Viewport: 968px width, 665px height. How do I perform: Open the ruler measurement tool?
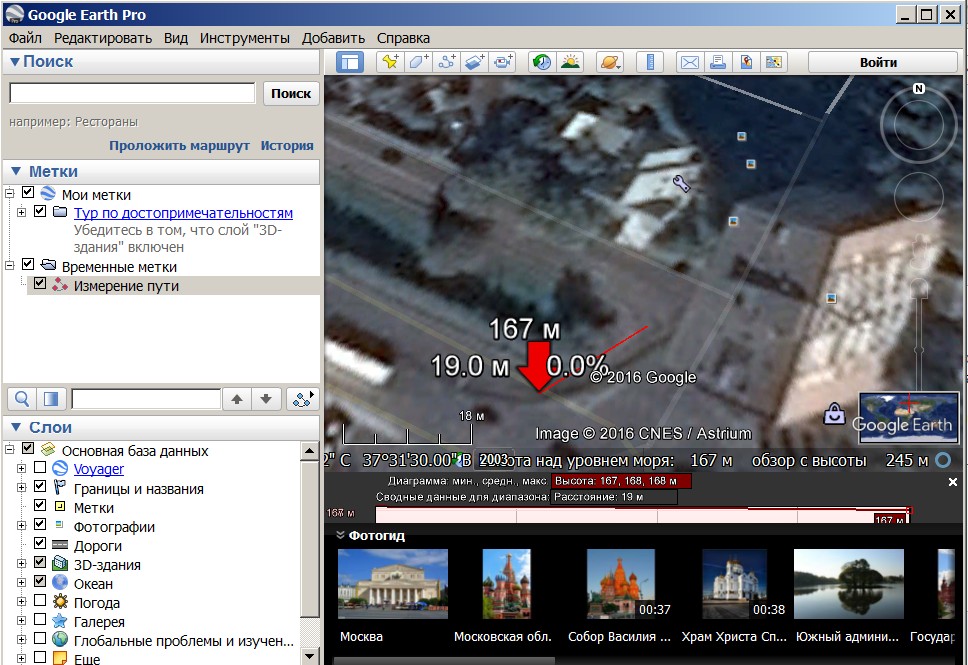pos(650,62)
